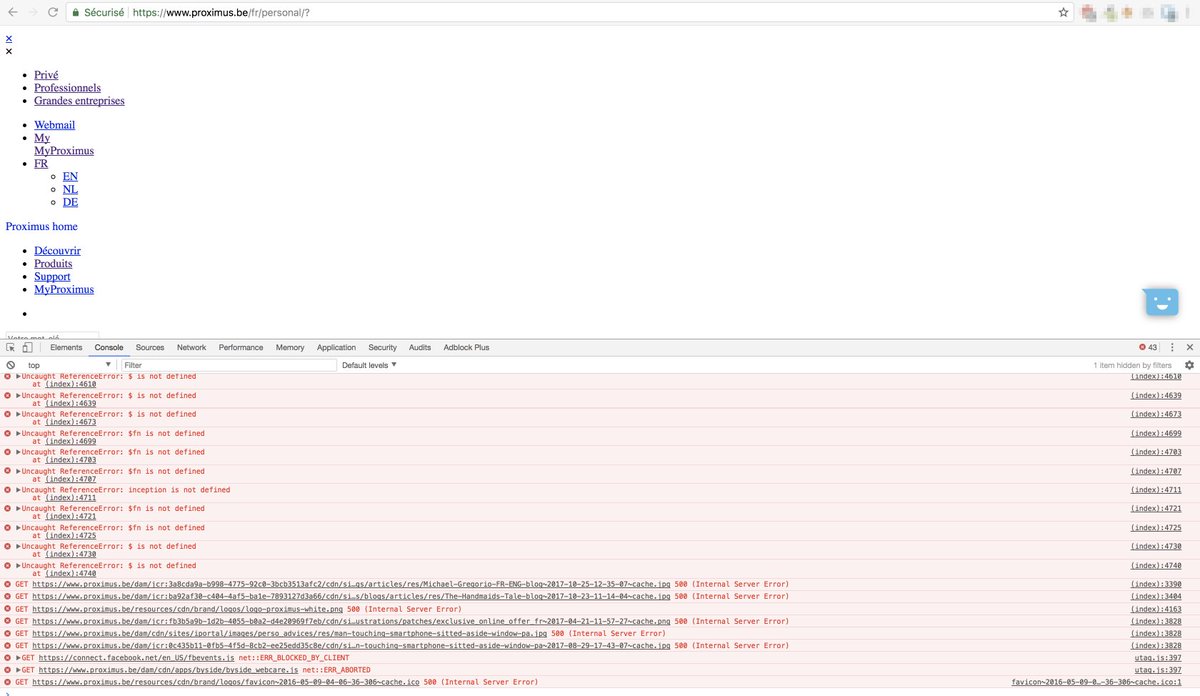The height and width of the screenshot is (696, 1200).
Task: Open the (index):4163 source link
Action: [x=1156, y=609]
